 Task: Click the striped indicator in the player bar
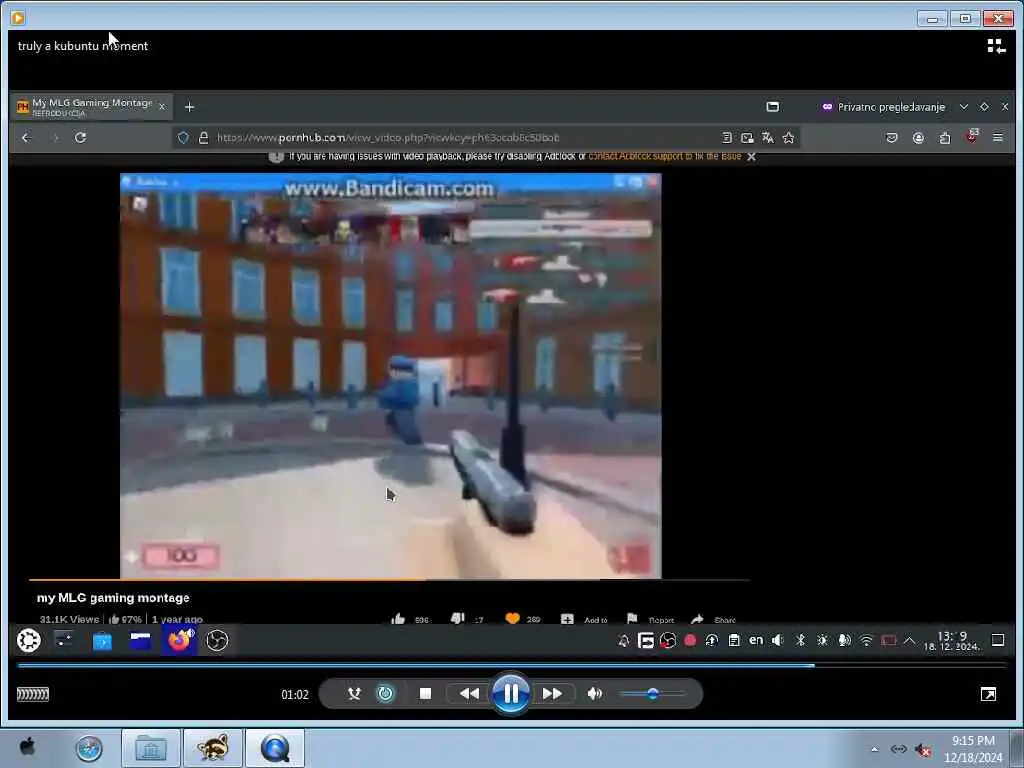click(x=33, y=694)
